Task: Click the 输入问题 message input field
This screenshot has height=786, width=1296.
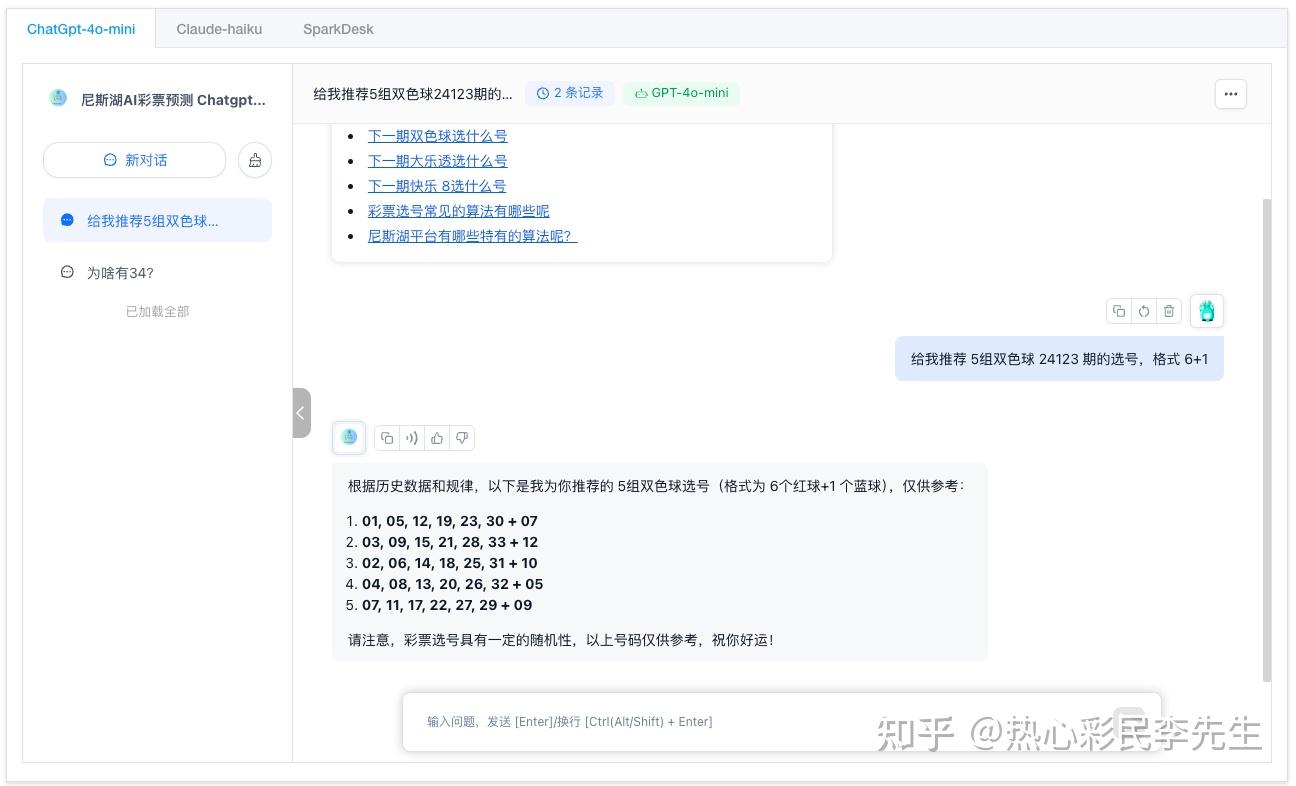Action: click(781, 722)
